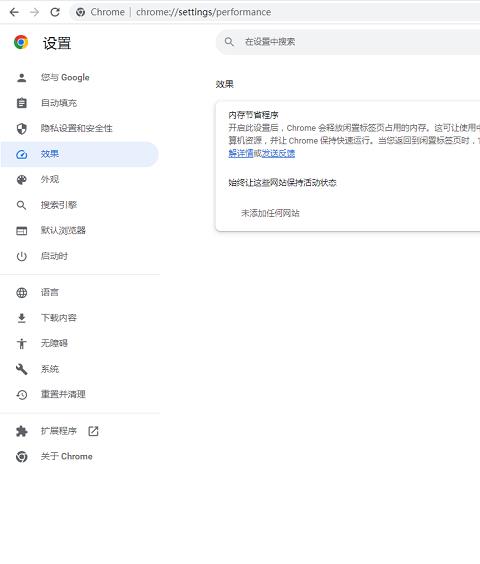Click the browser back arrow
This screenshot has width=480, height=564.
[14, 12]
